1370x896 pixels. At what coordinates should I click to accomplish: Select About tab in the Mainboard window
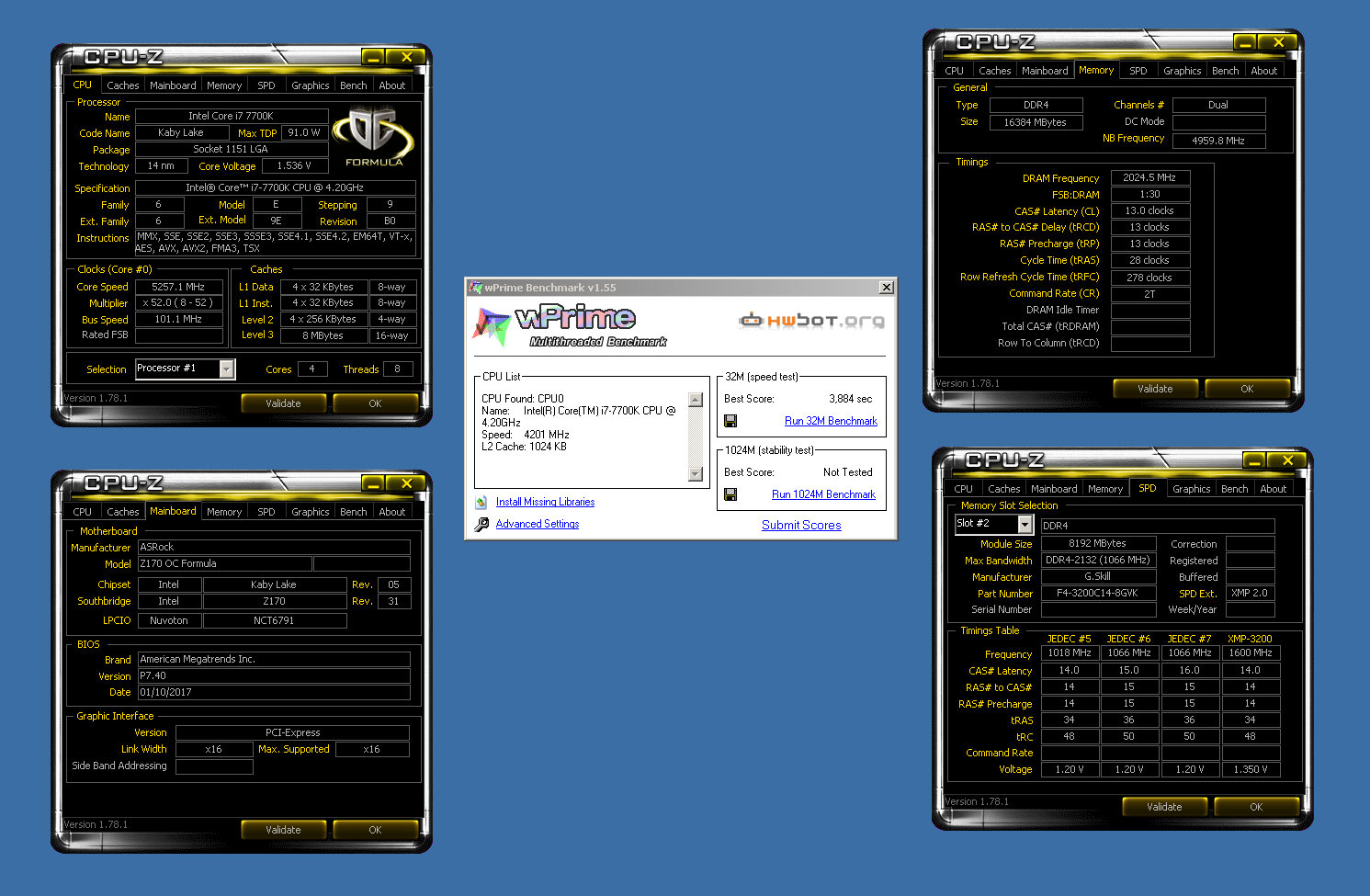click(x=392, y=512)
